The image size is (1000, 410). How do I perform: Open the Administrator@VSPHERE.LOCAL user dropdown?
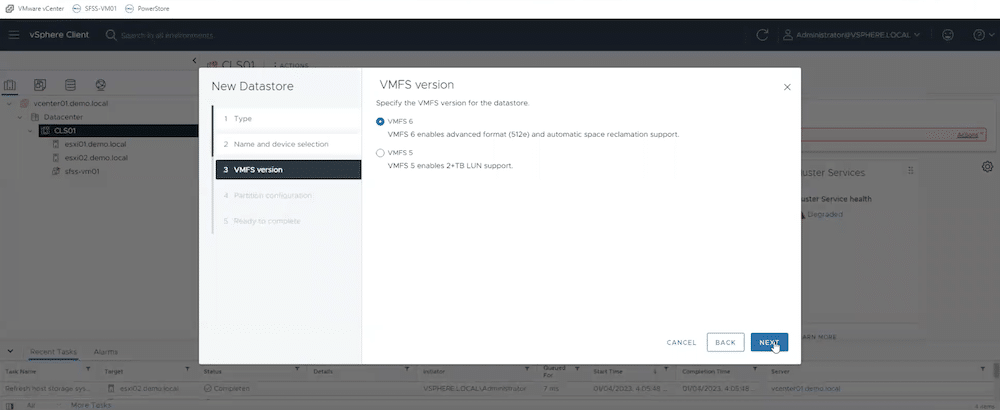851,35
